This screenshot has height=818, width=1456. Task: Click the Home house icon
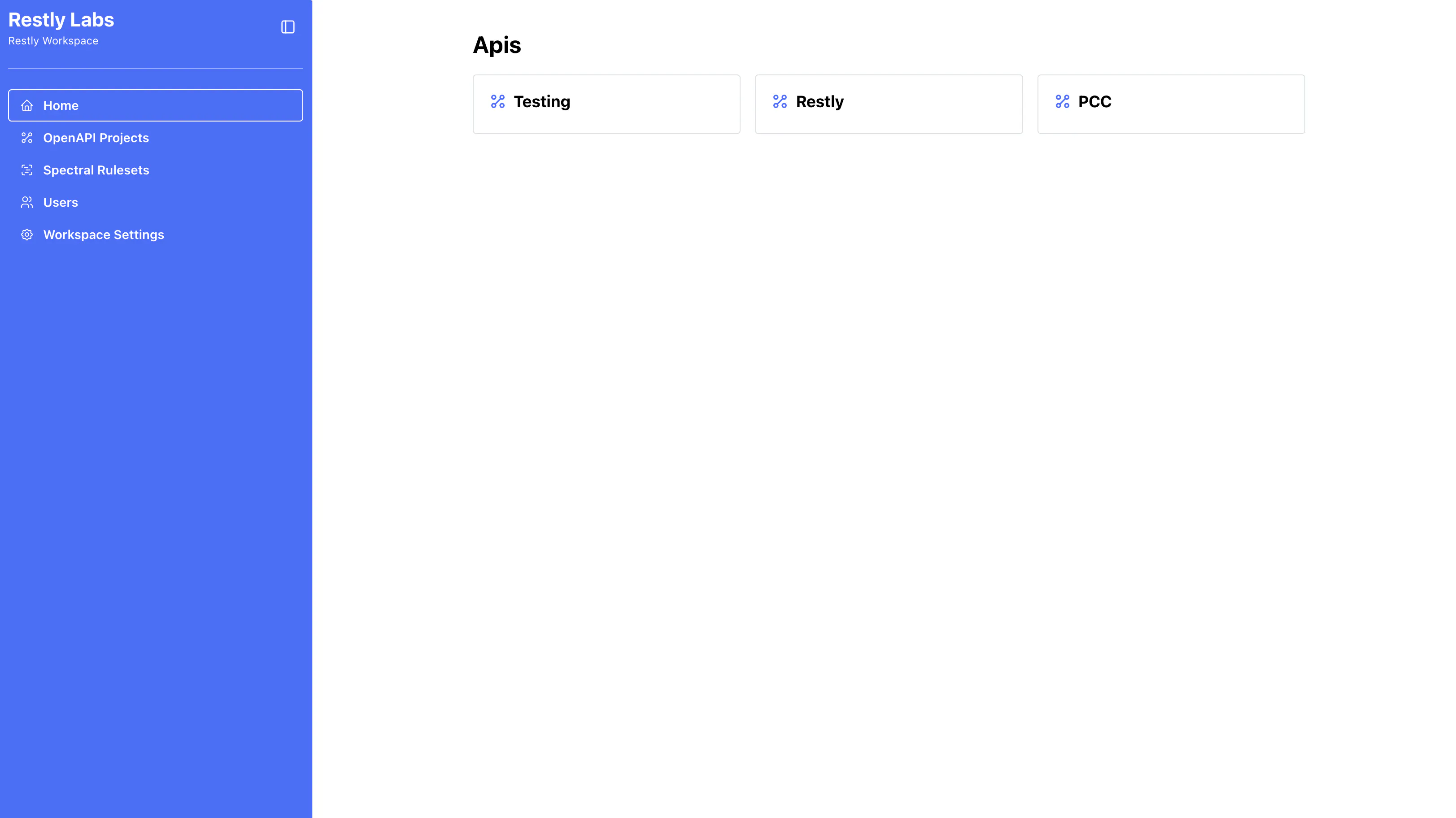pyautogui.click(x=26, y=106)
